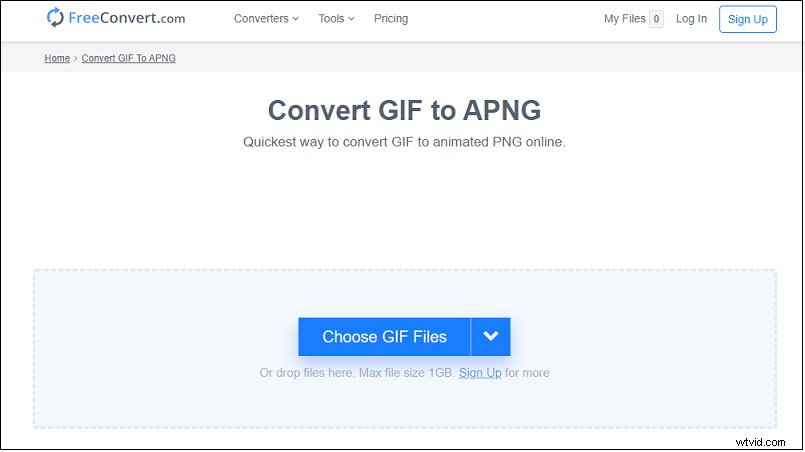Click the Convert GIF To APNG breadcrumb
Image resolution: width=805 pixels, height=452 pixels.
128,58
